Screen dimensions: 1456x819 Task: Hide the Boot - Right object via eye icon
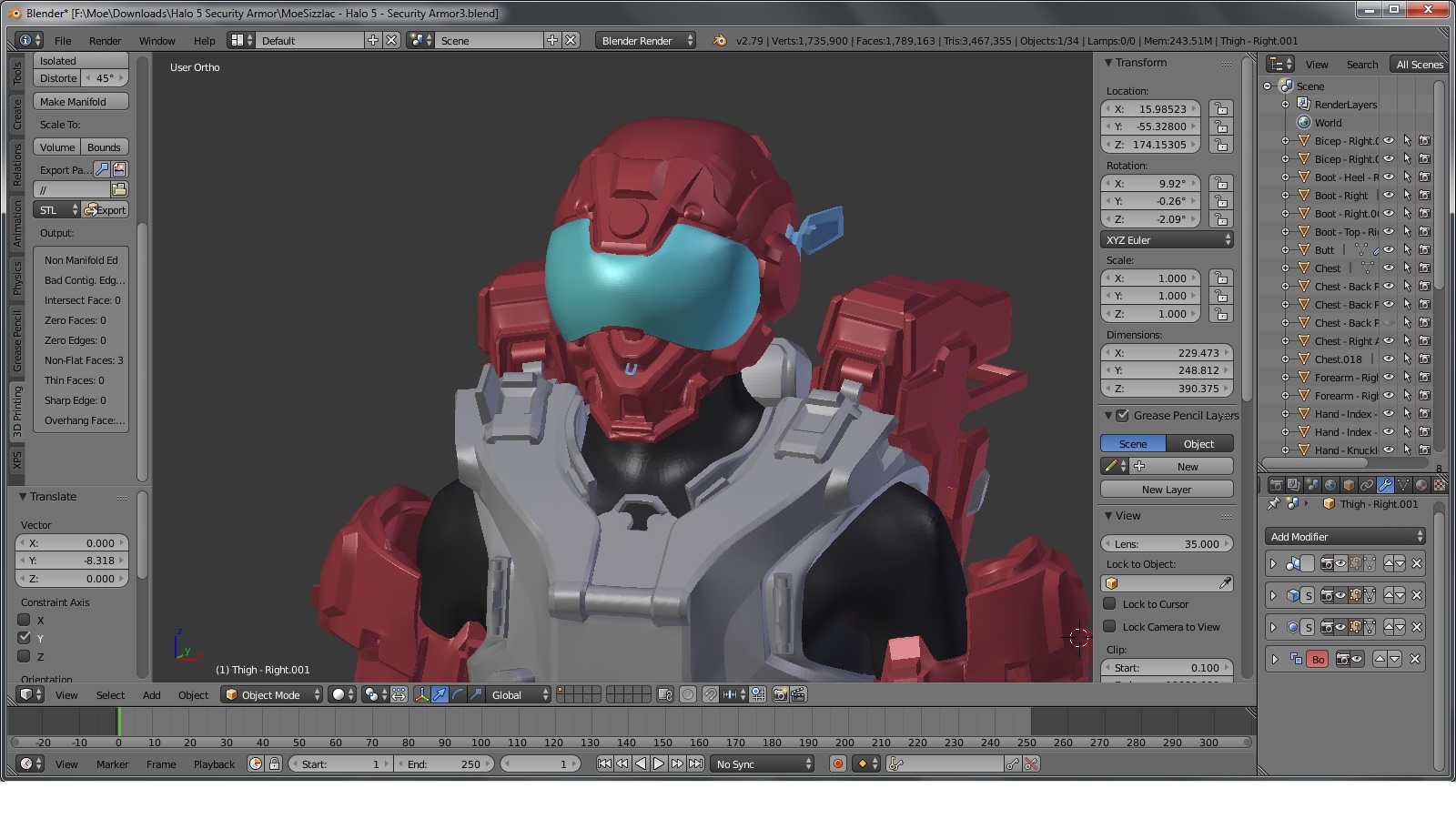[x=1389, y=196]
